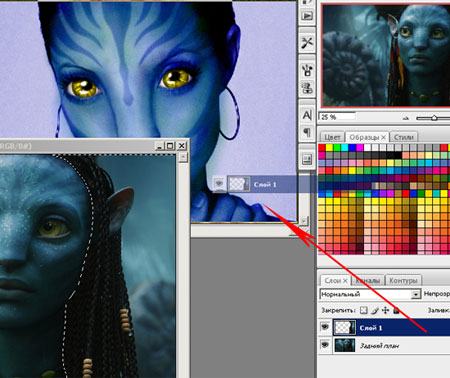Image resolution: width=450 pixels, height=378 pixels.
Task: Click the Navigator zoom slider handle
Action: tap(434, 118)
